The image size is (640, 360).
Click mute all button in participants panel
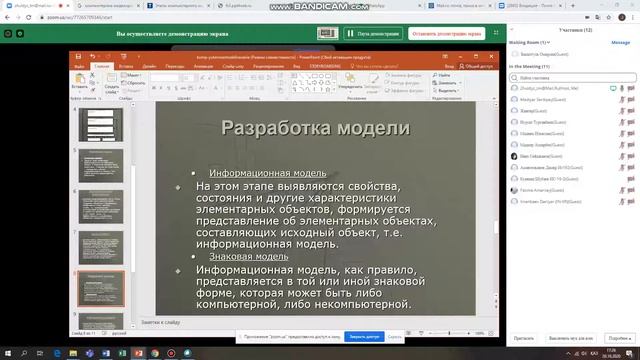[x=571, y=338]
